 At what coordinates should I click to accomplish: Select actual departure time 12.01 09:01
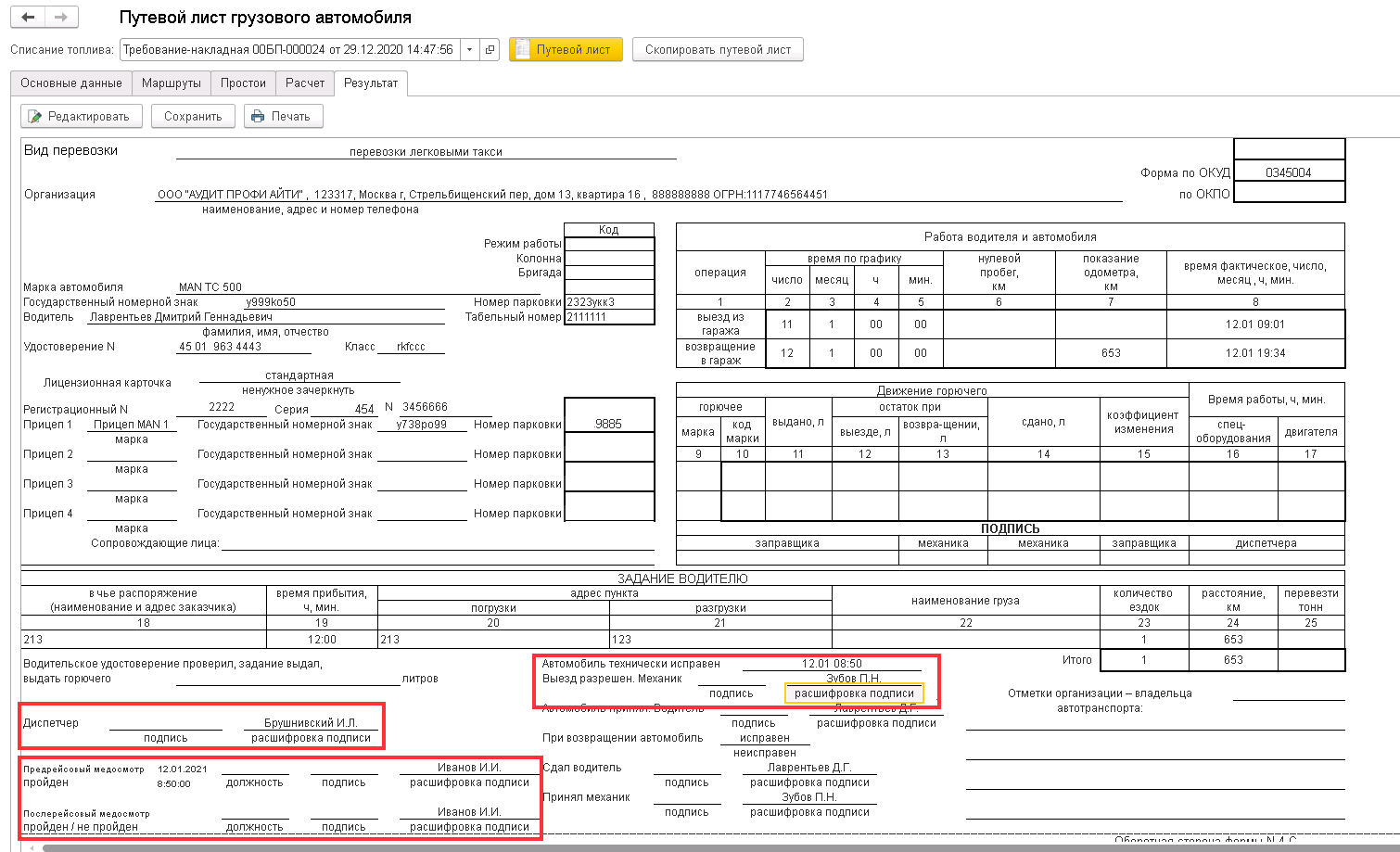[x=1255, y=324]
